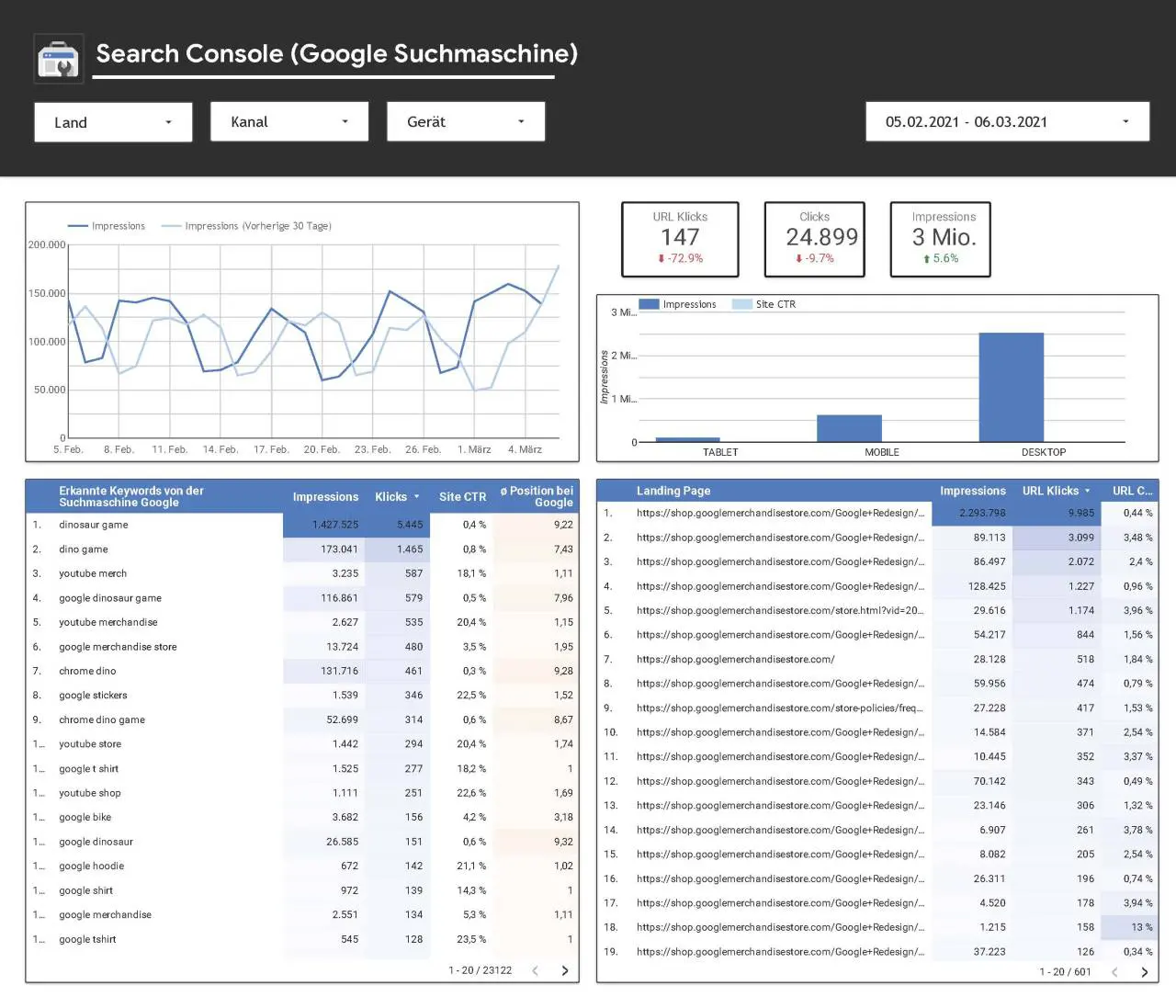Click the Search Console logo icon

(x=59, y=59)
